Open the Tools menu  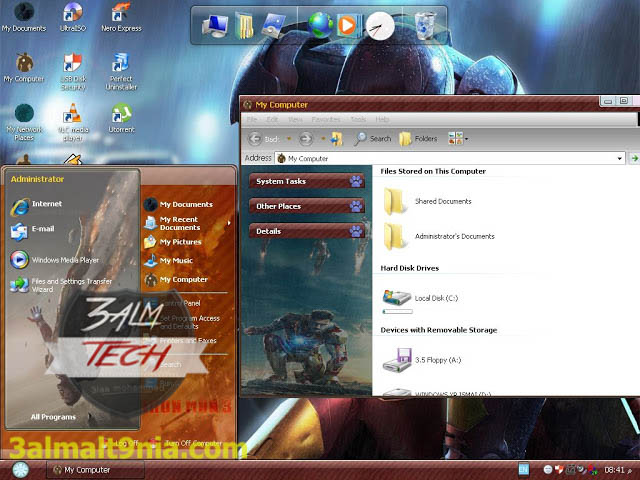click(x=358, y=119)
